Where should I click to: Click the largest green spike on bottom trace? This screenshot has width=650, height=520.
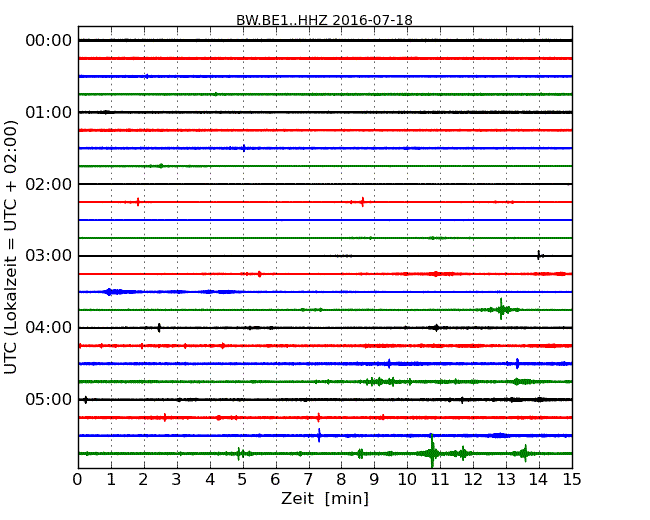[x=432, y=451]
